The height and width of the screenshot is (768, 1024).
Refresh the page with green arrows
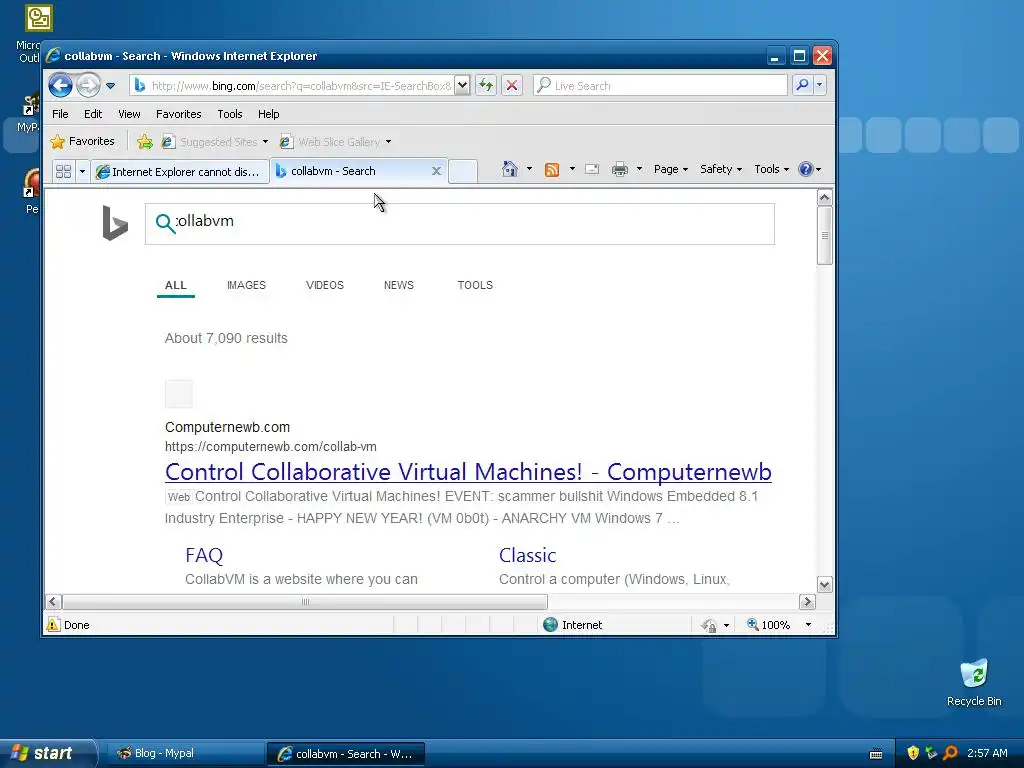486,86
